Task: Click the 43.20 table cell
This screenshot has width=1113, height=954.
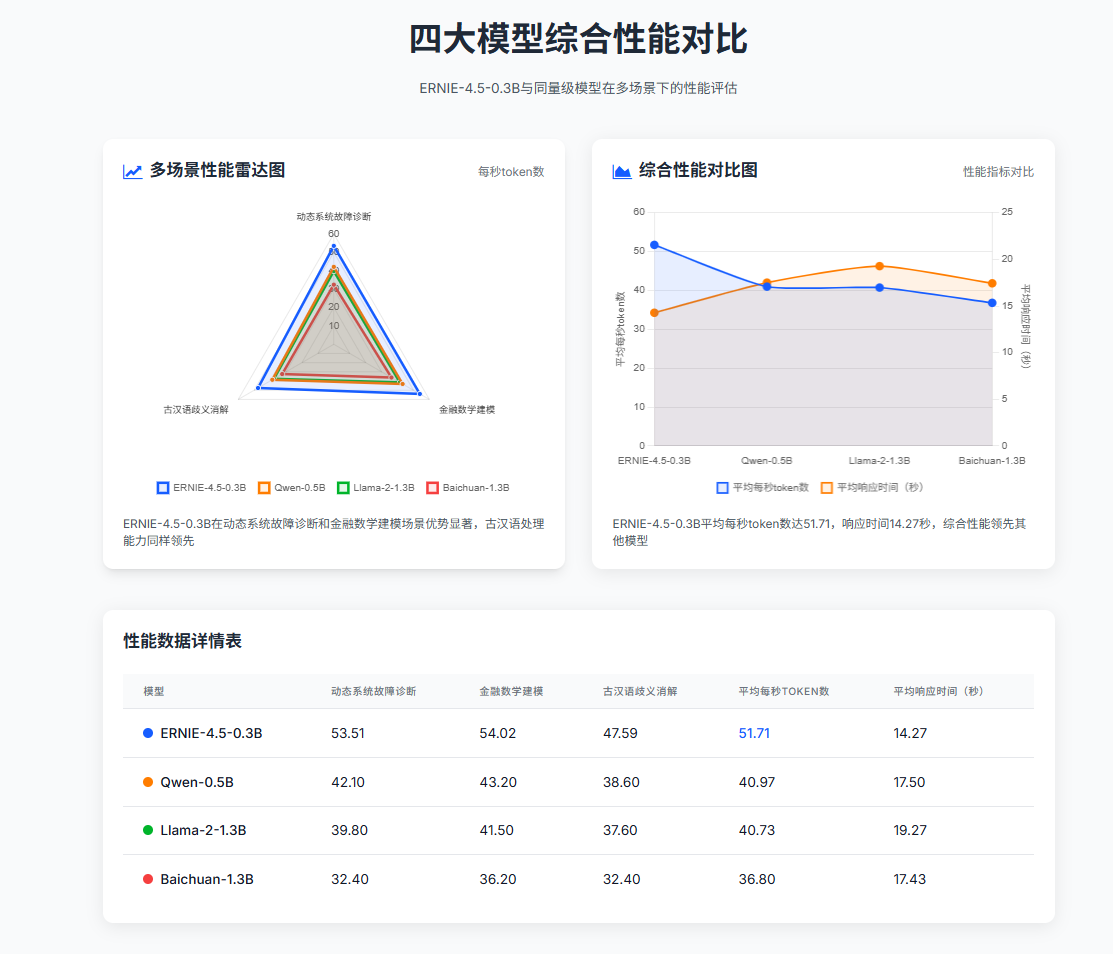Action: tap(498, 782)
